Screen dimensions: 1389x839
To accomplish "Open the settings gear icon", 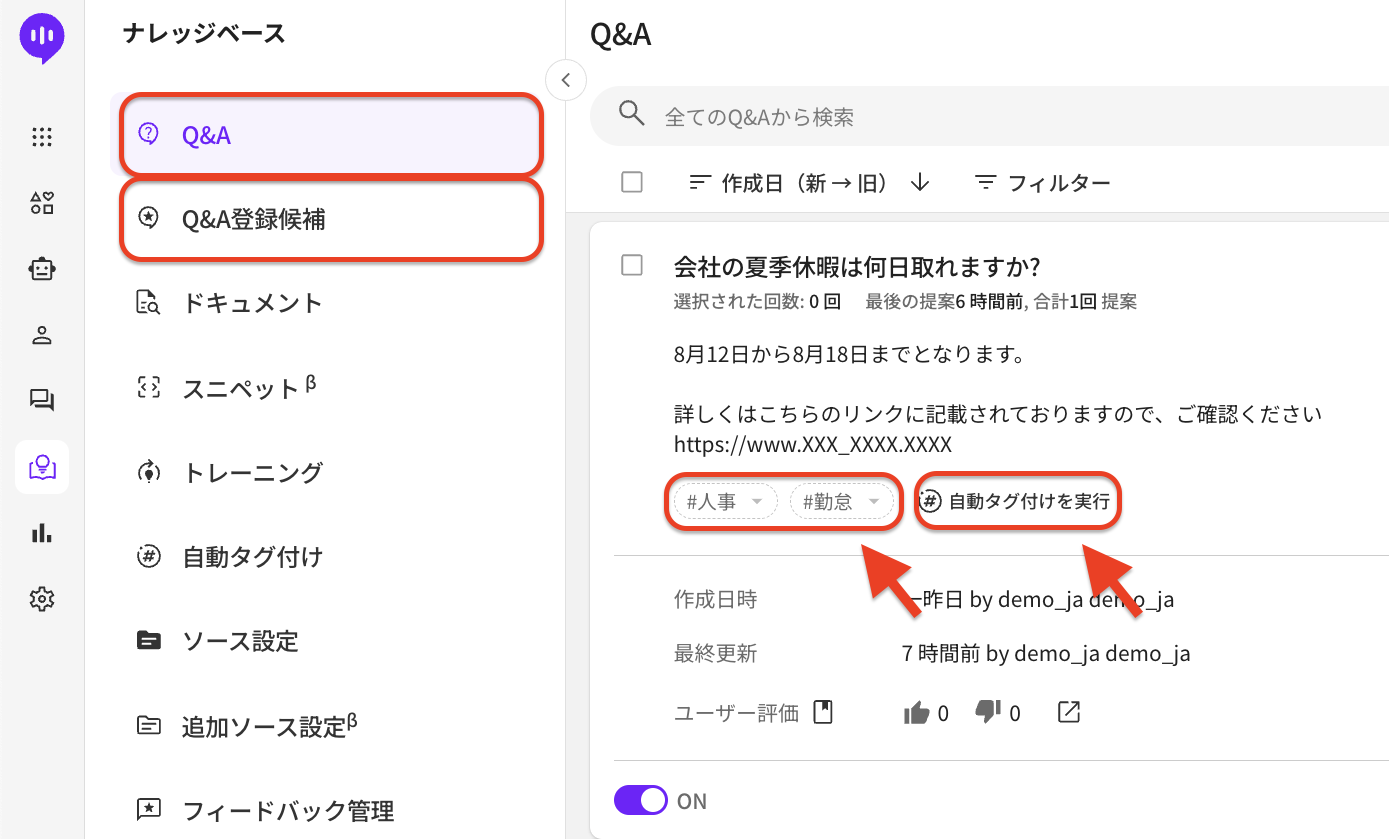I will [42, 599].
